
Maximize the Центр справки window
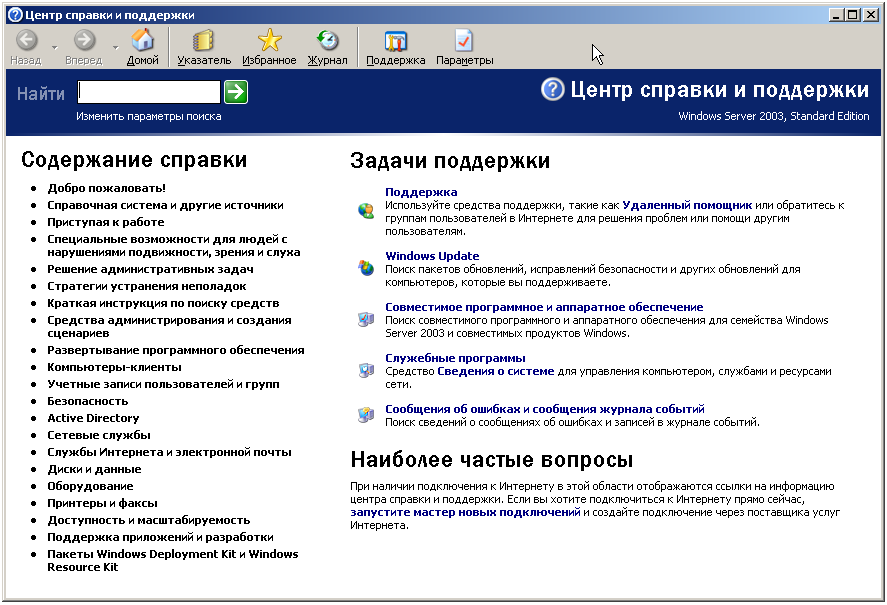[x=852, y=15]
